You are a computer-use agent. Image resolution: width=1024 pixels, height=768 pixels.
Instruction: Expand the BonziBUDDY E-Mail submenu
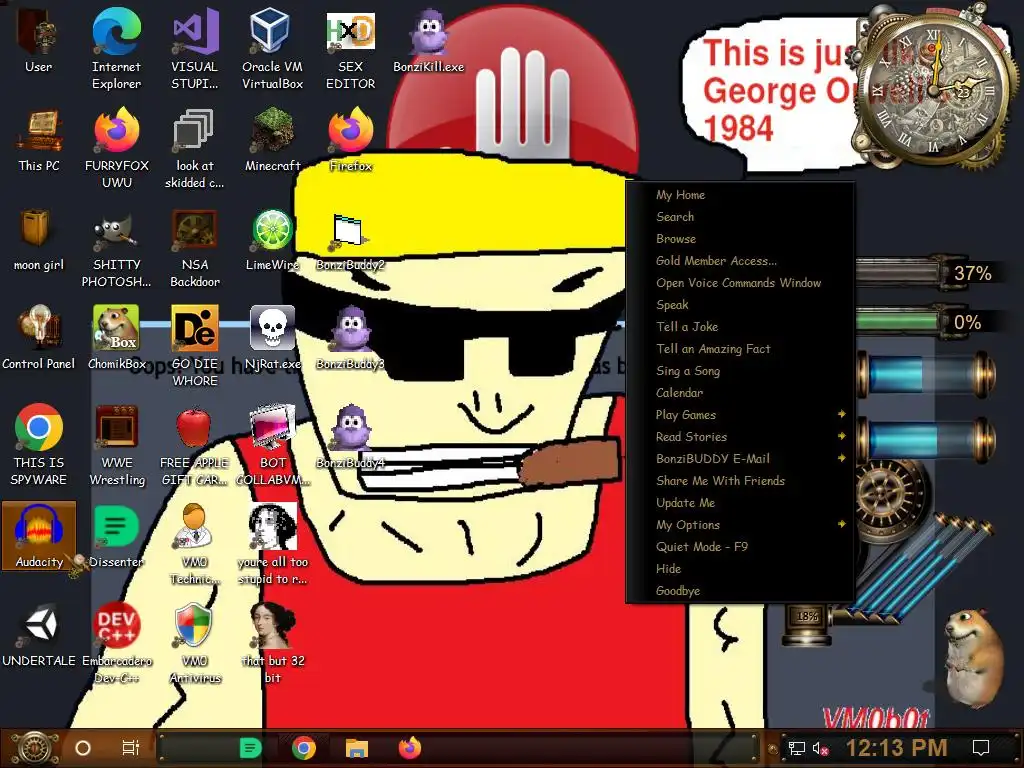click(x=741, y=458)
